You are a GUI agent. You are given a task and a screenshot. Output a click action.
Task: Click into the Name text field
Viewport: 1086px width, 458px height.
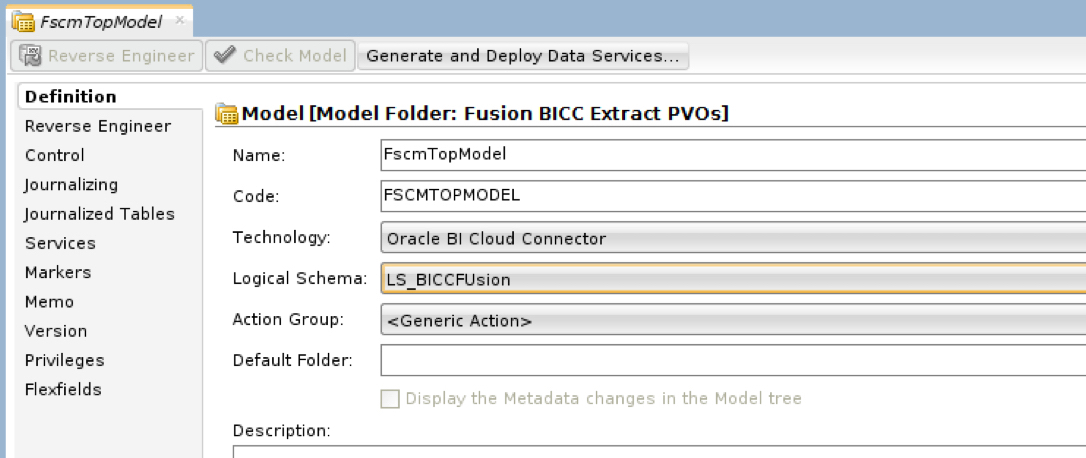point(732,156)
